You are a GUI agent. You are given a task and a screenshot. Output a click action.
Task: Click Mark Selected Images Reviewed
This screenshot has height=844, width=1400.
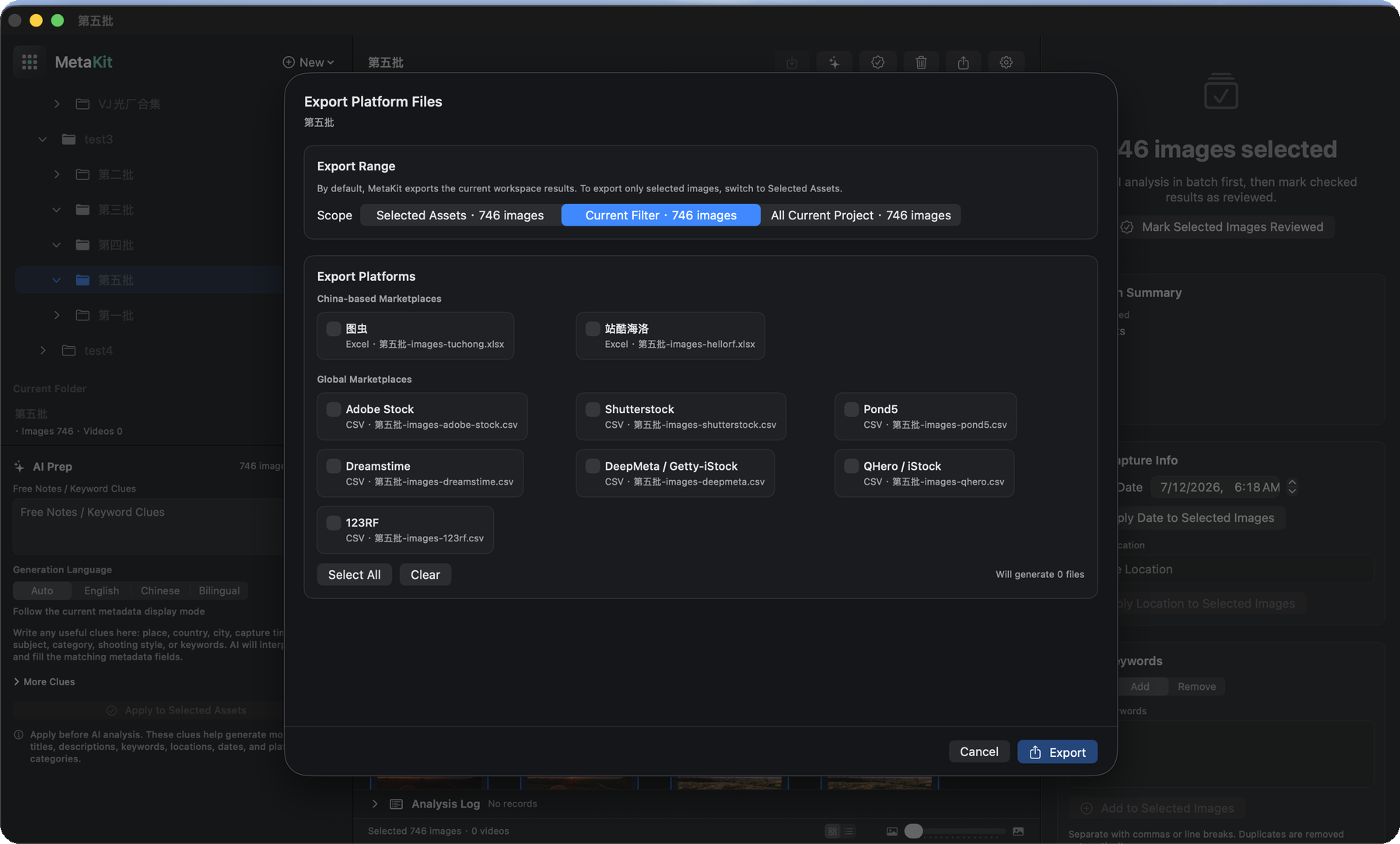click(1226, 227)
